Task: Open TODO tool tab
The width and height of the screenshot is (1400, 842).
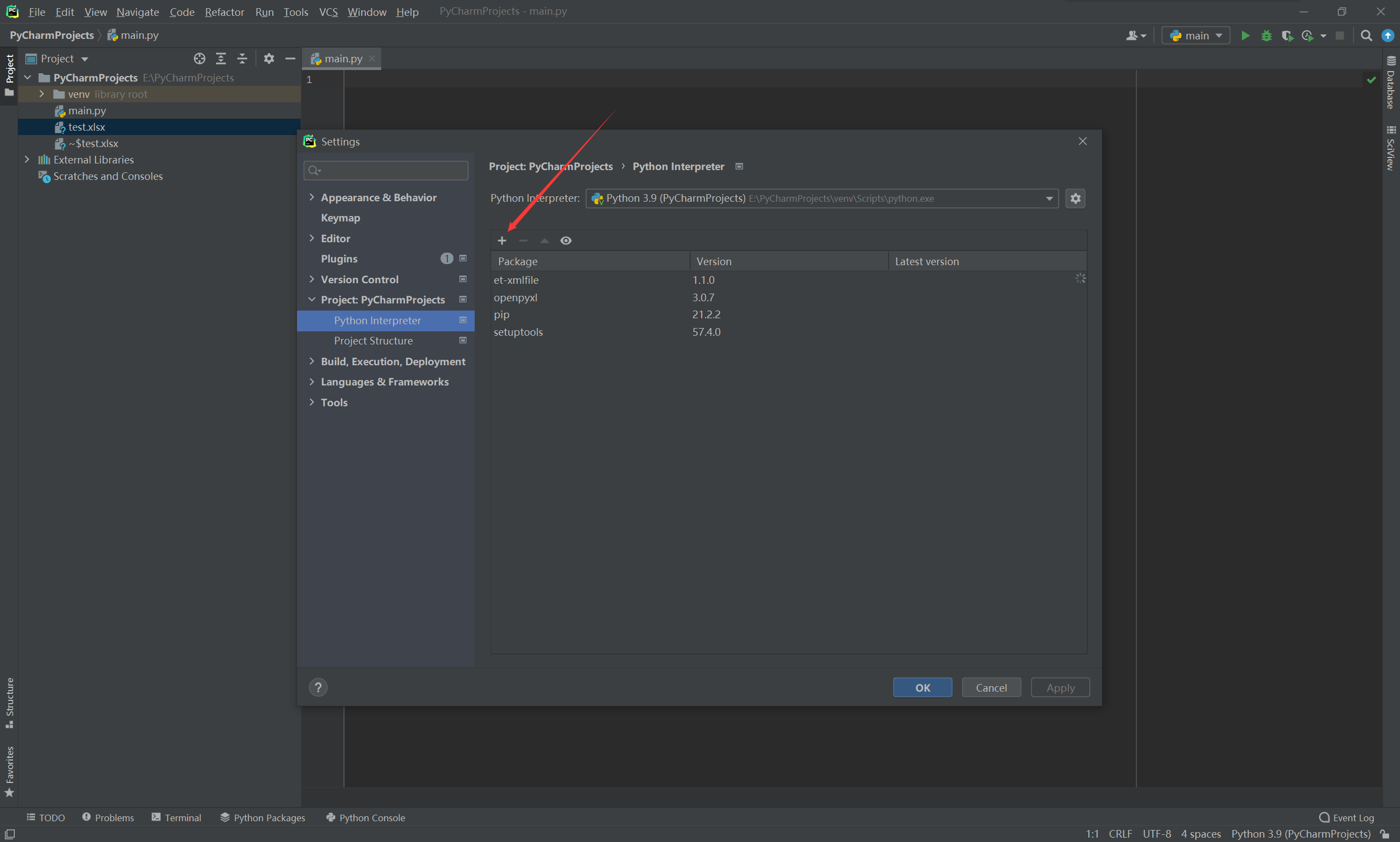Action: point(45,817)
